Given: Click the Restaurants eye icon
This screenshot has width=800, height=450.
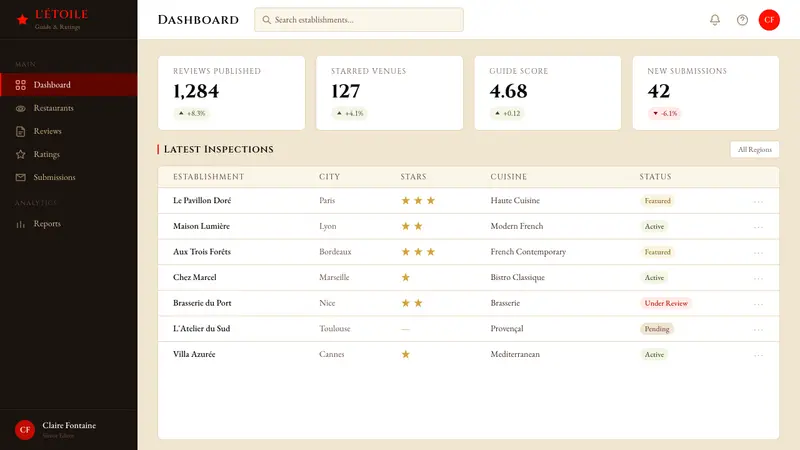Looking at the screenshot, I should point(20,108).
